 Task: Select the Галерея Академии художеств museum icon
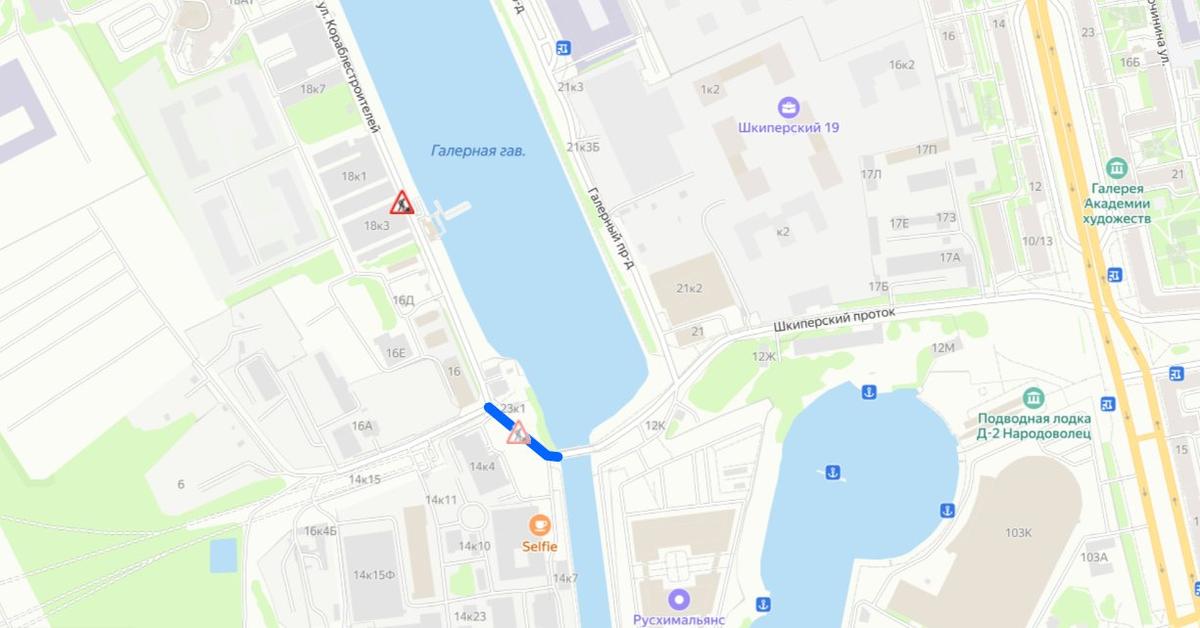click(x=1117, y=166)
